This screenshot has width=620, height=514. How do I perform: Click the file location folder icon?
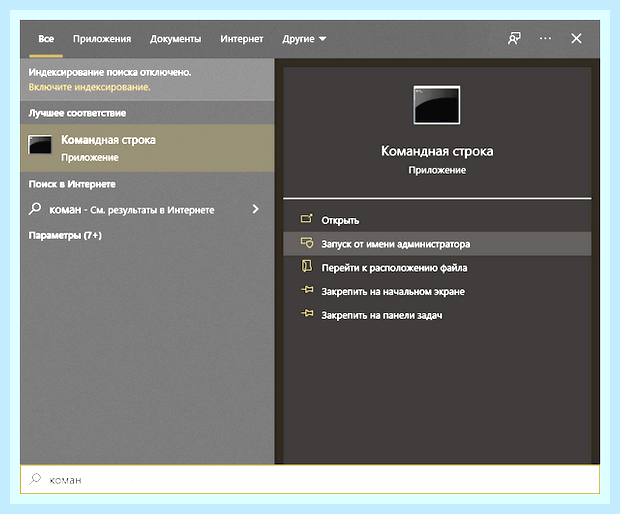tap(307, 266)
